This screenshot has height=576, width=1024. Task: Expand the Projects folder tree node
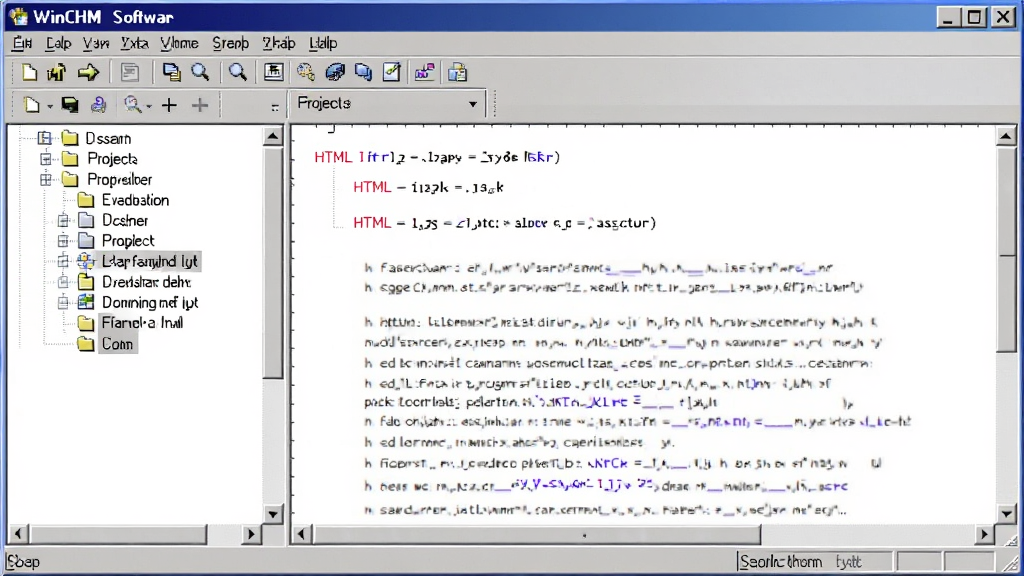(x=46, y=159)
